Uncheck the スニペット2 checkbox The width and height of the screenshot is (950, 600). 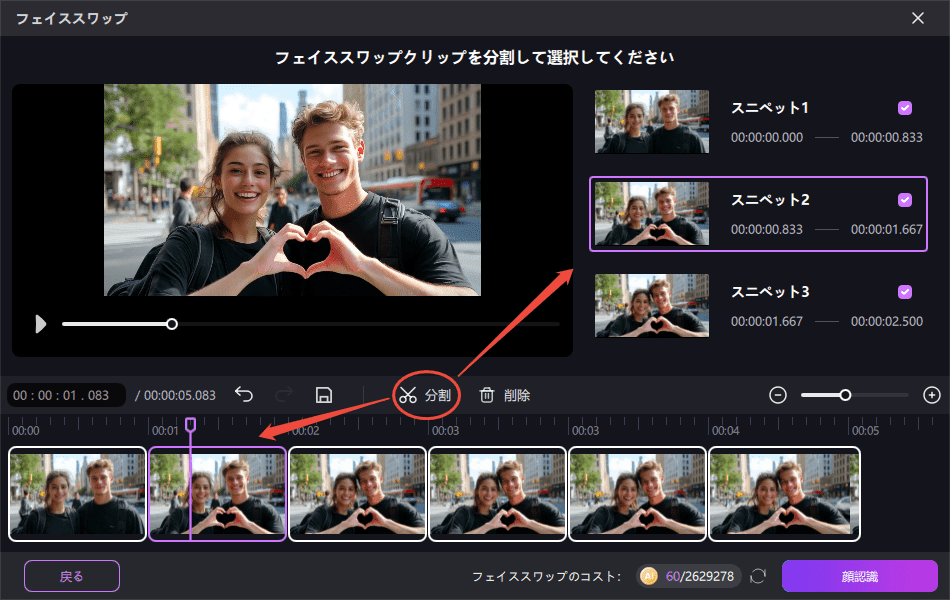(905, 200)
